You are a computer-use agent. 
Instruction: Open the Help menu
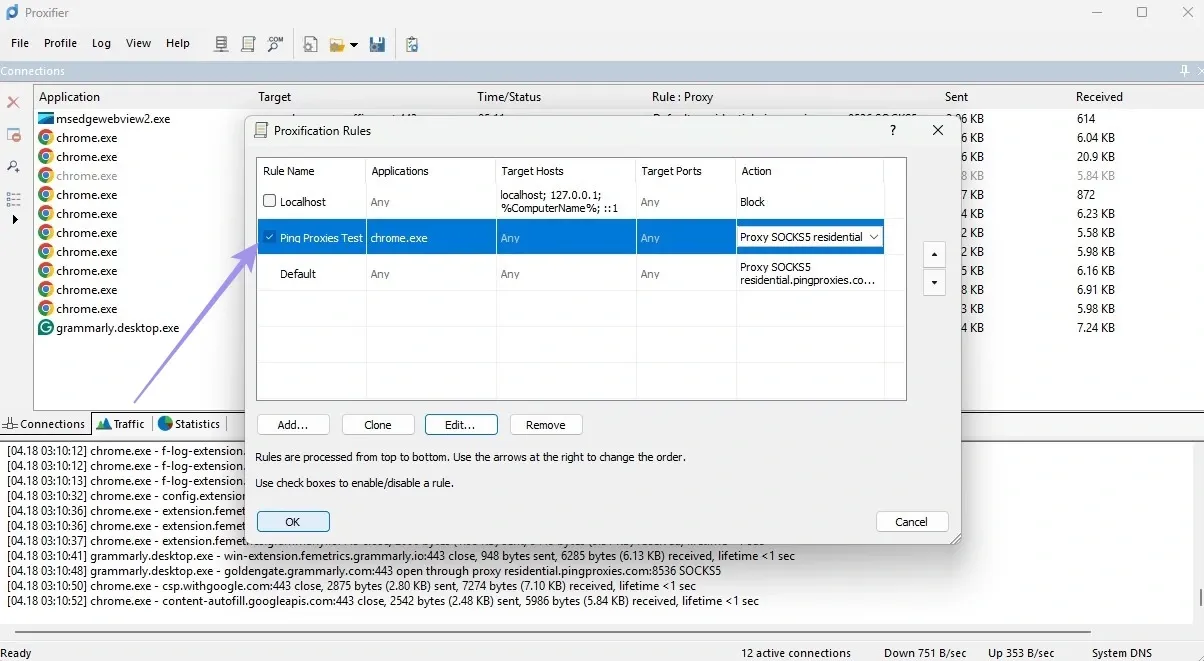point(178,43)
